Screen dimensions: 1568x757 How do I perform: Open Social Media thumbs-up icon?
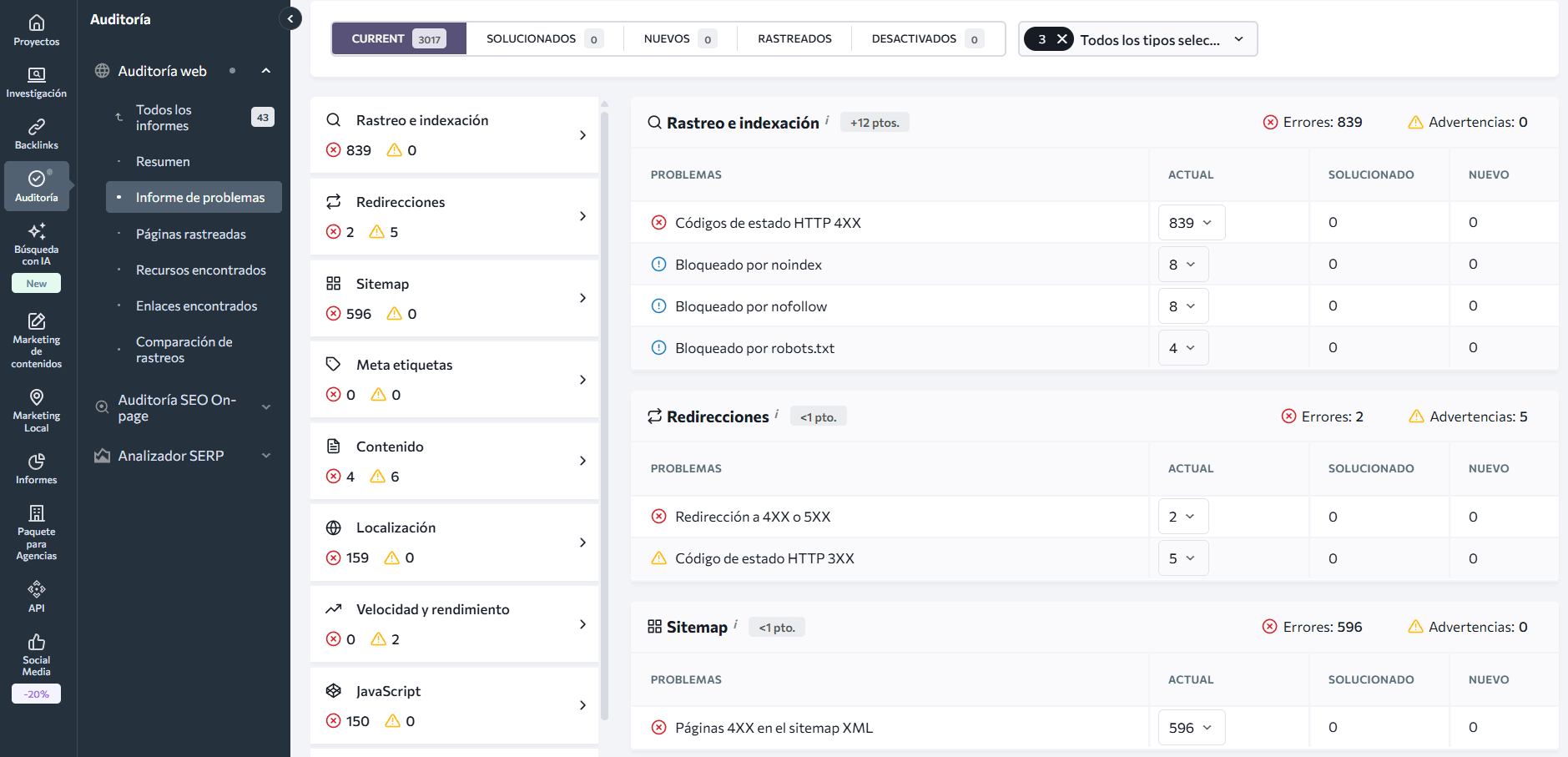(x=37, y=641)
